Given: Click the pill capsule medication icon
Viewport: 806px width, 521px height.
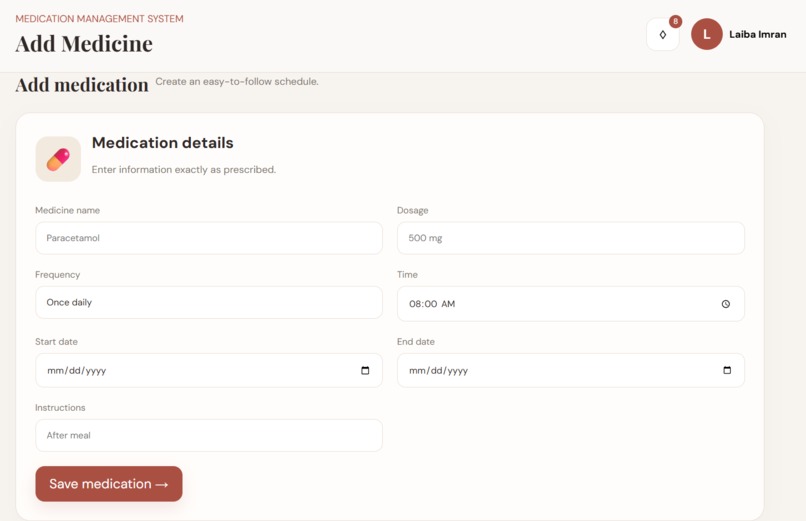Looking at the screenshot, I should coord(58,159).
